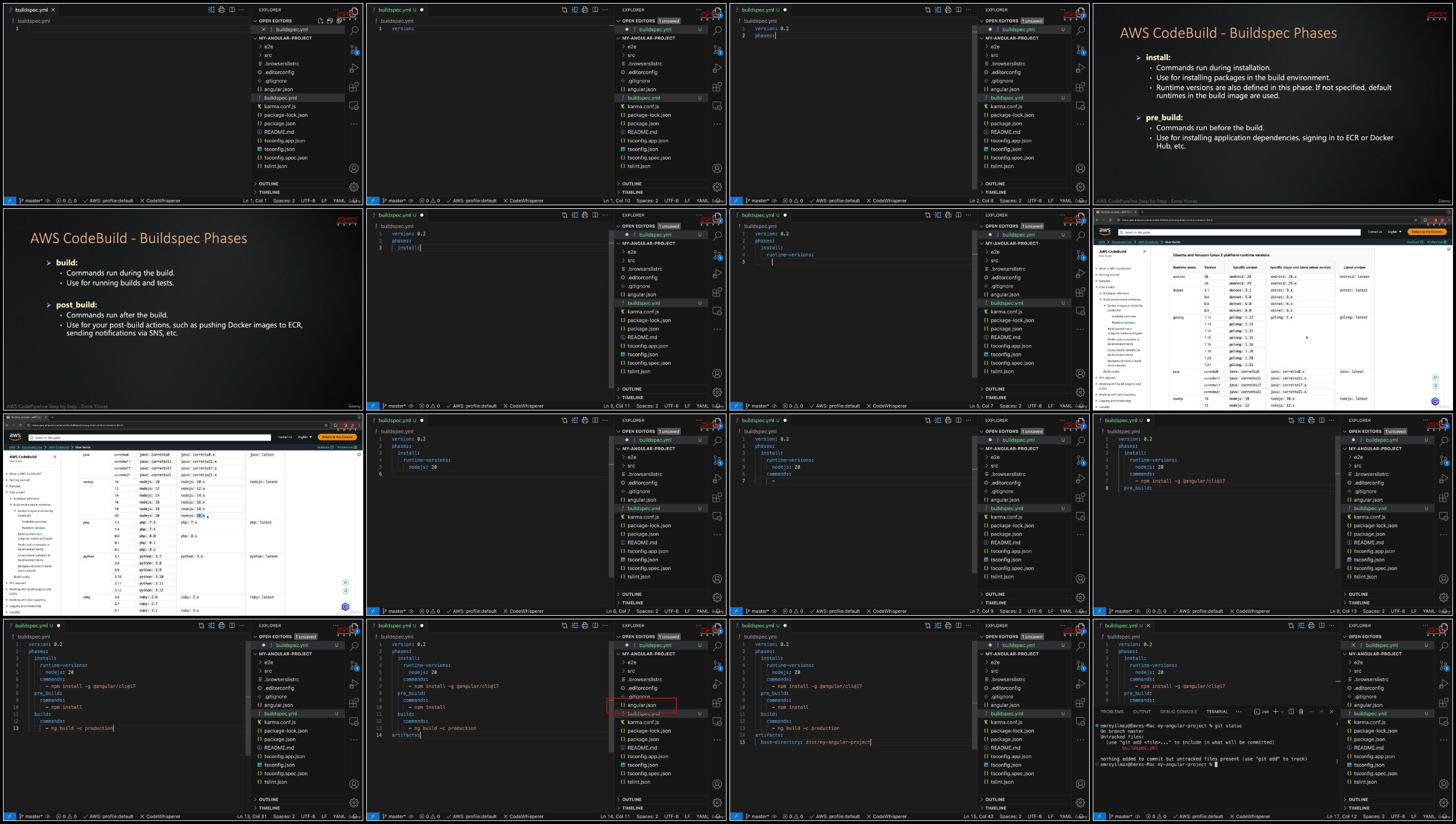1456x824 pixels.
Task: Create a new terminal with the plus icon
Action: (x=1276, y=712)
